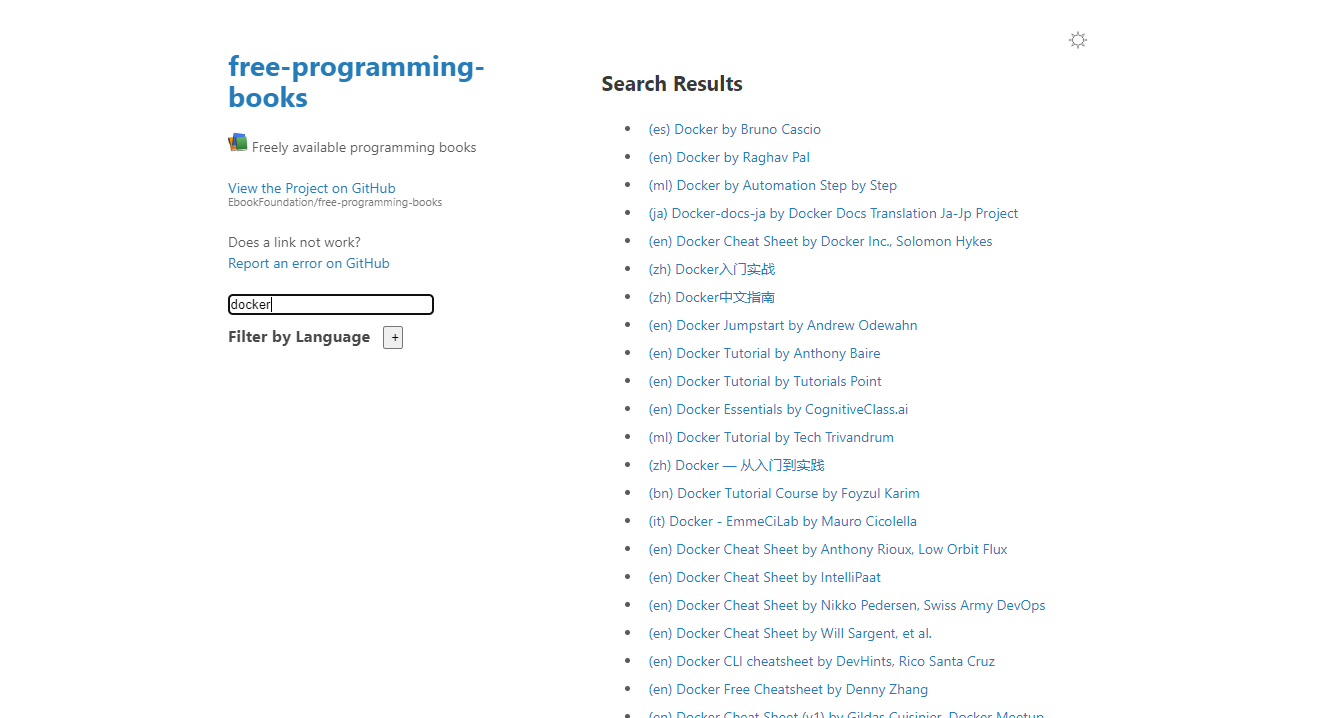Expand the Filter by Language section
The image size is (1342, 718).
click(393, 338)
